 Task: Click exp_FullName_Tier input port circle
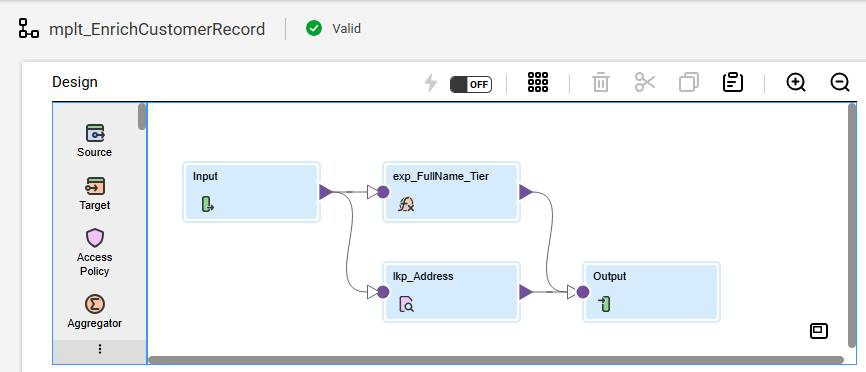tap(383, 192)
